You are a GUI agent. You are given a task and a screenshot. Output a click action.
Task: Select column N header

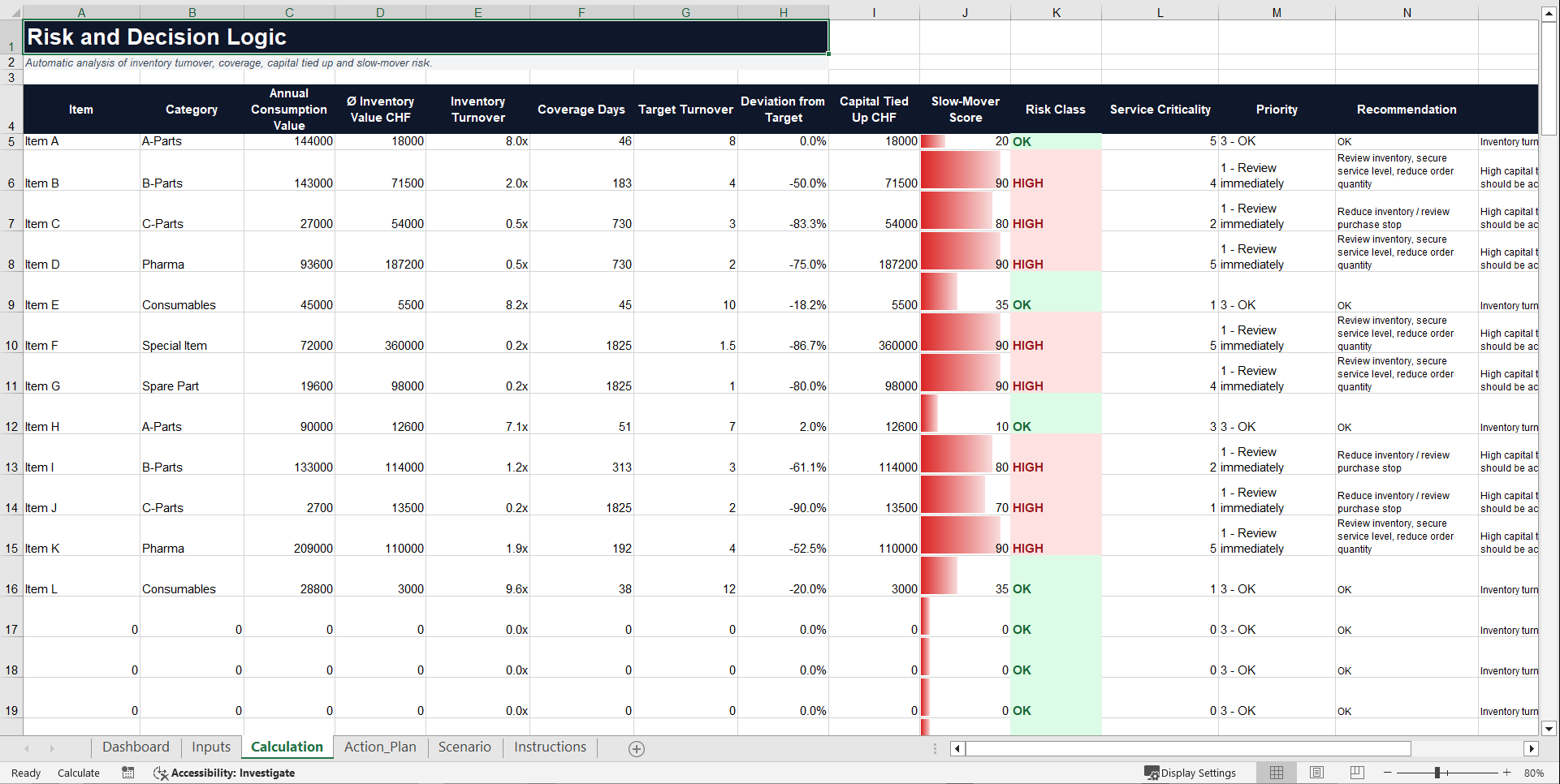click(1407, 12)
